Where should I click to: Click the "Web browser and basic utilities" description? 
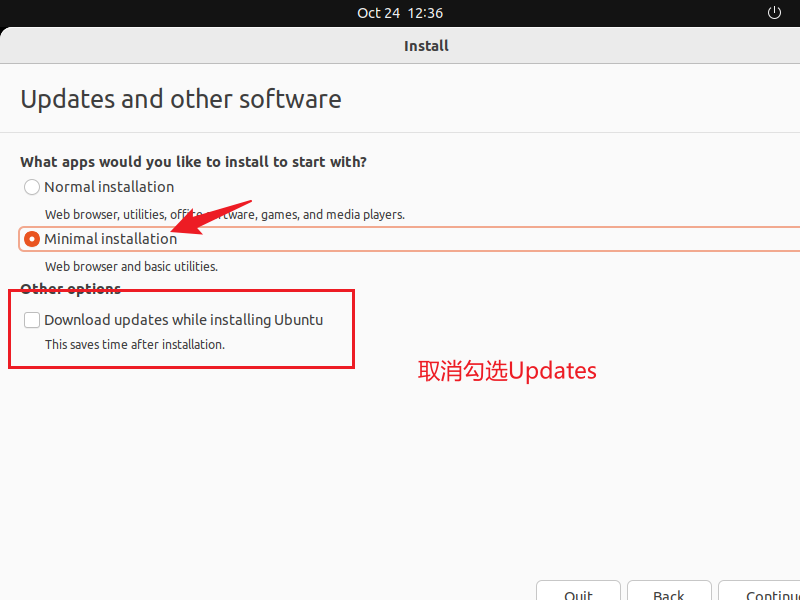click(x=131, y=267)
